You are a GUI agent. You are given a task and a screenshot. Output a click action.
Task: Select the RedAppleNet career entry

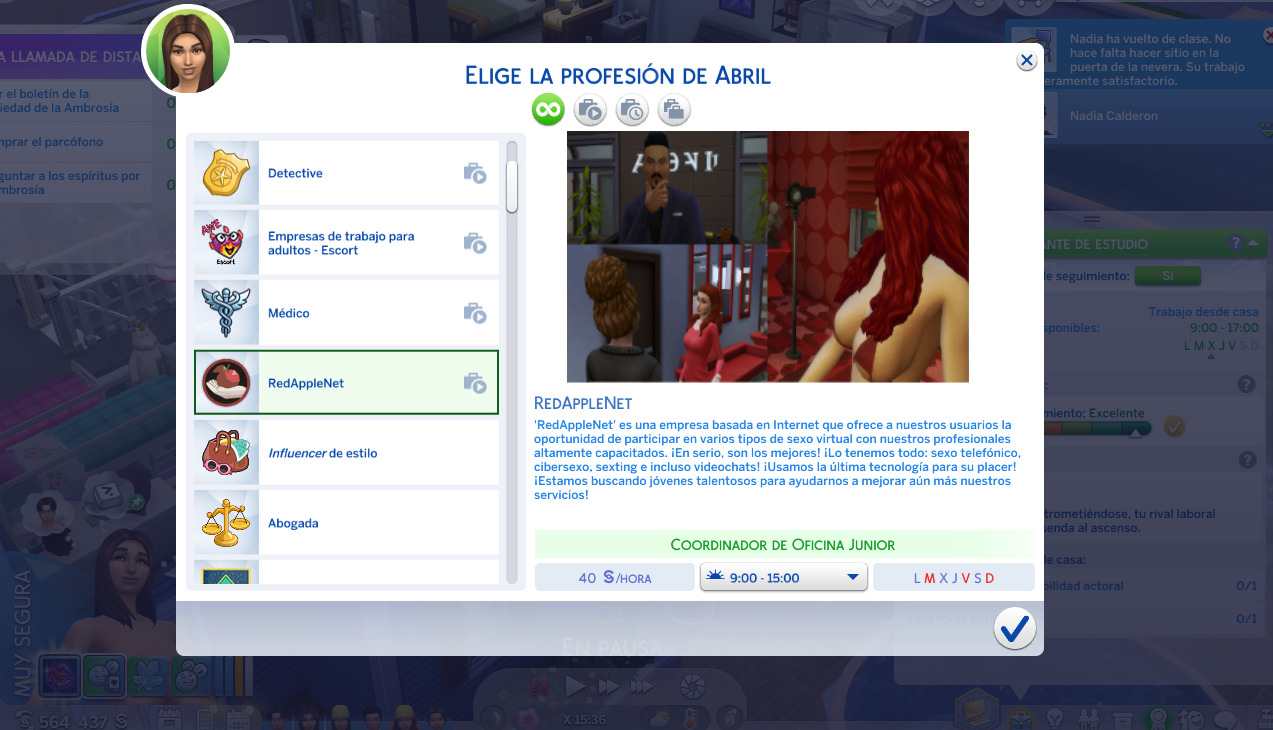[346, 382]
